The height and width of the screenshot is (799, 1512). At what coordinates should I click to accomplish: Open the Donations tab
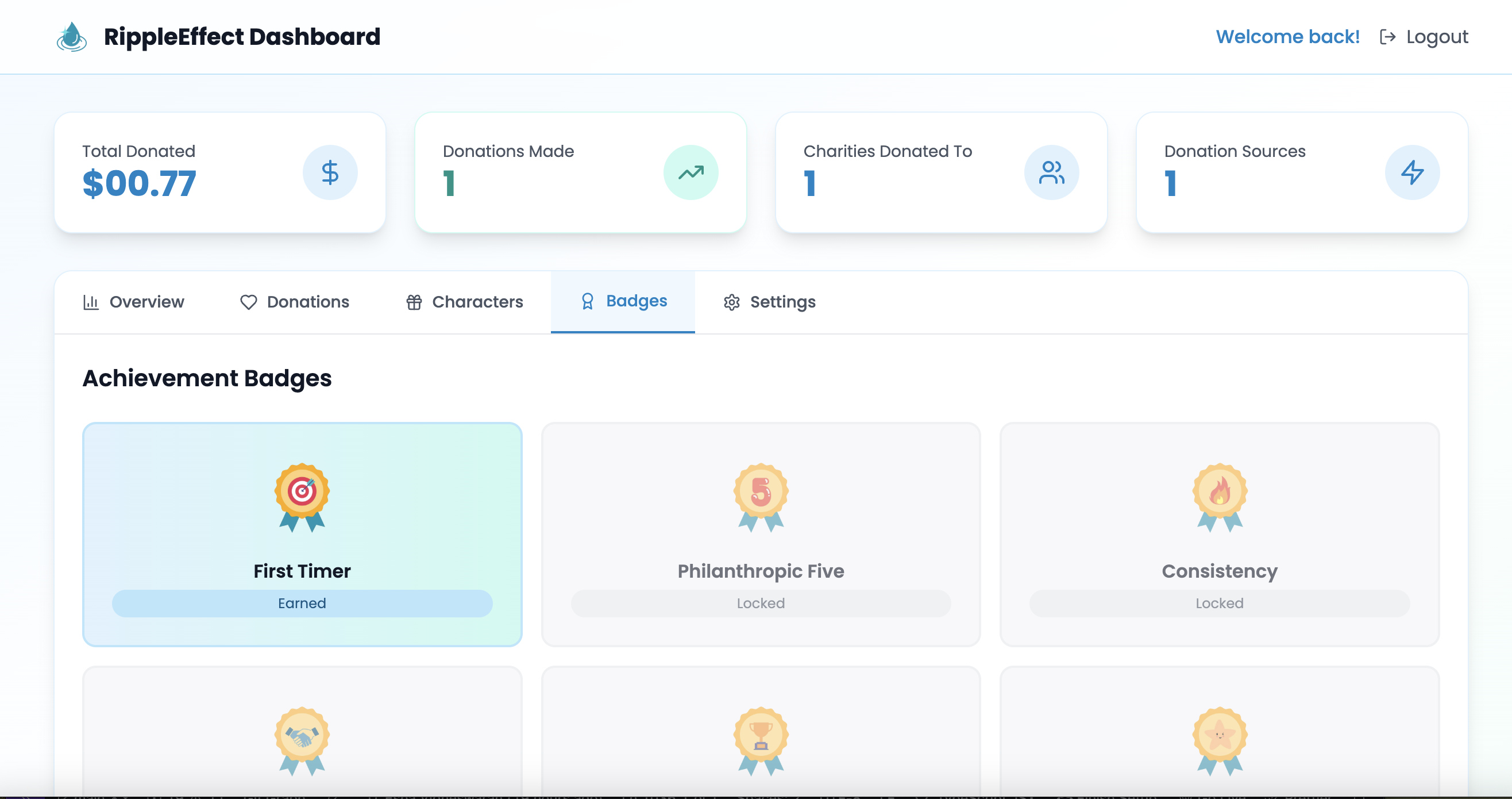295,302
